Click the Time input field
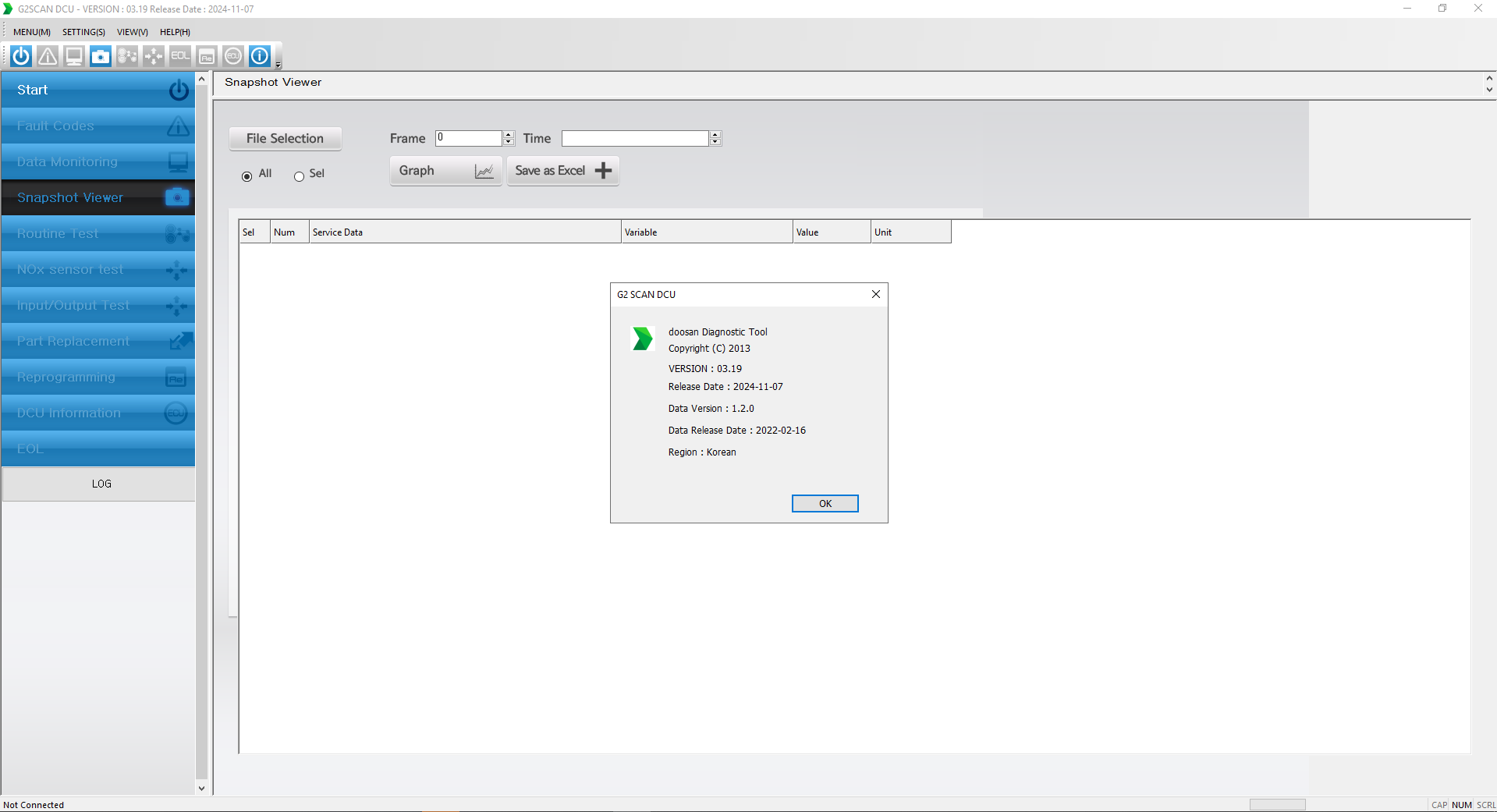Viewport: 1497px width, 812px height. [635, 138]
